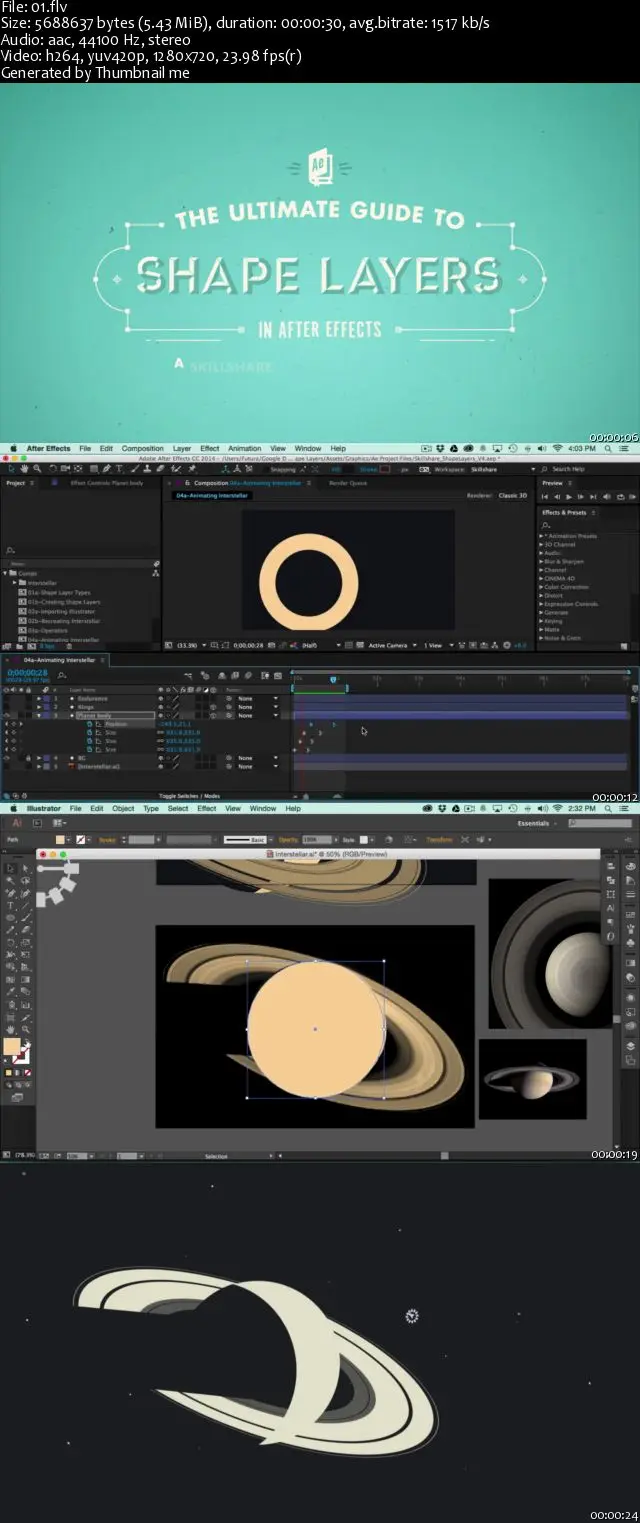Open the 1 View layout dropdown
This screenshot has height=1523, width=640.
[438, 645]
